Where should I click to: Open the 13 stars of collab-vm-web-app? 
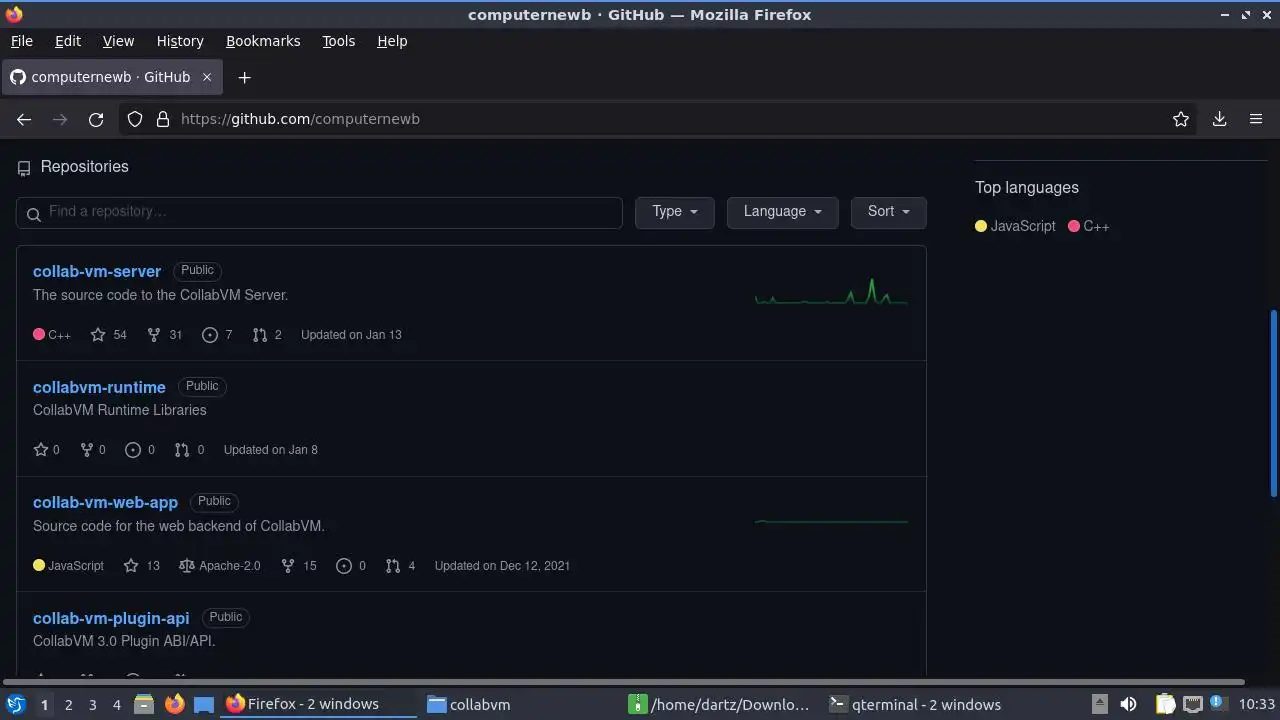(x=142, y=566)
